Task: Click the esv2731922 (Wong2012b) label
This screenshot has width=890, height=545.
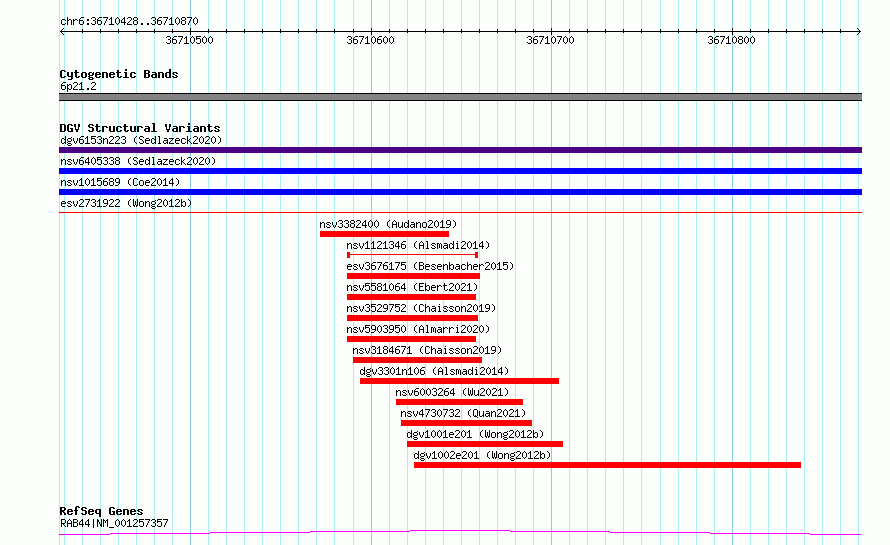Action: pos(126,203)
